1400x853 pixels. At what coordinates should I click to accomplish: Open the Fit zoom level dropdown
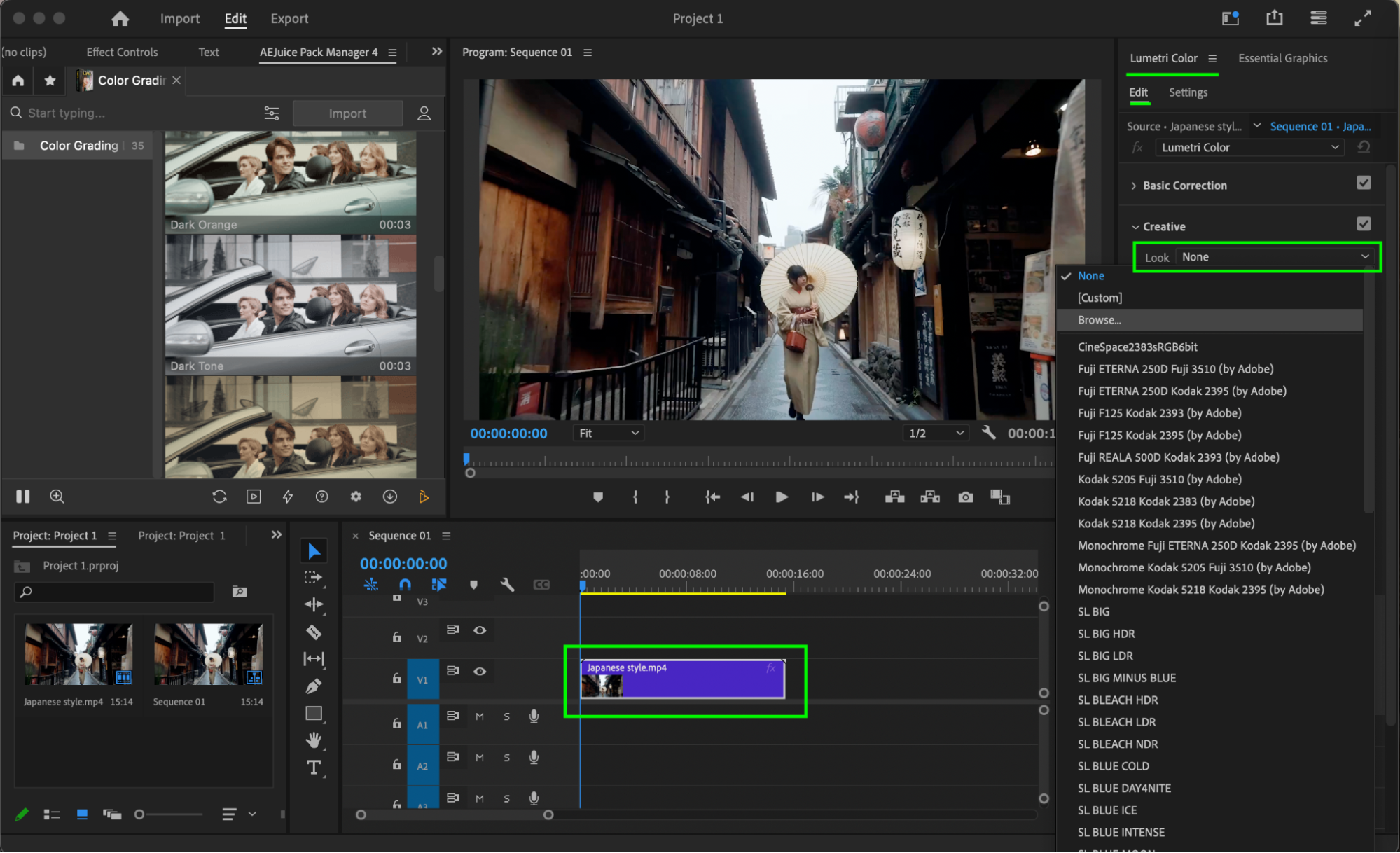coord(608,434)
